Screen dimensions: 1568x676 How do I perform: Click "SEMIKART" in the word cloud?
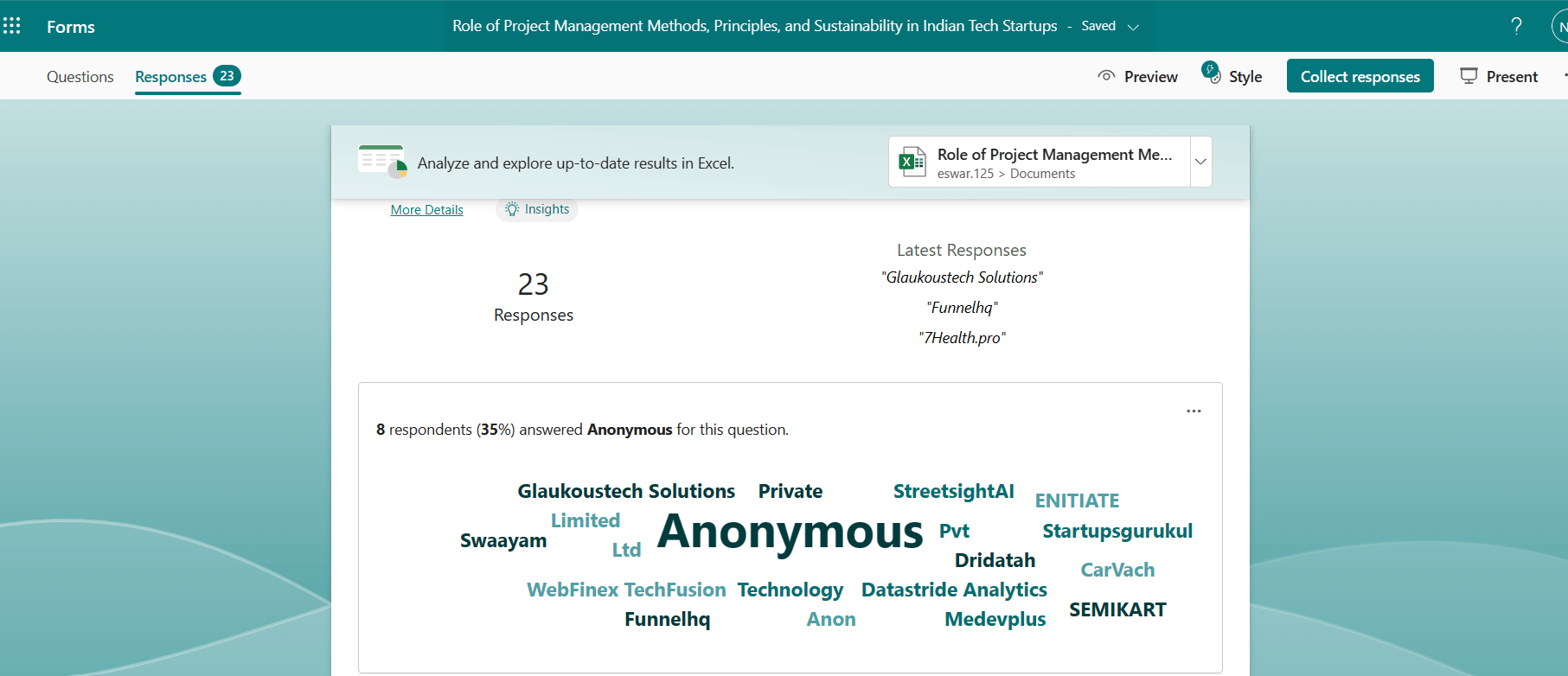(1117, 609)
